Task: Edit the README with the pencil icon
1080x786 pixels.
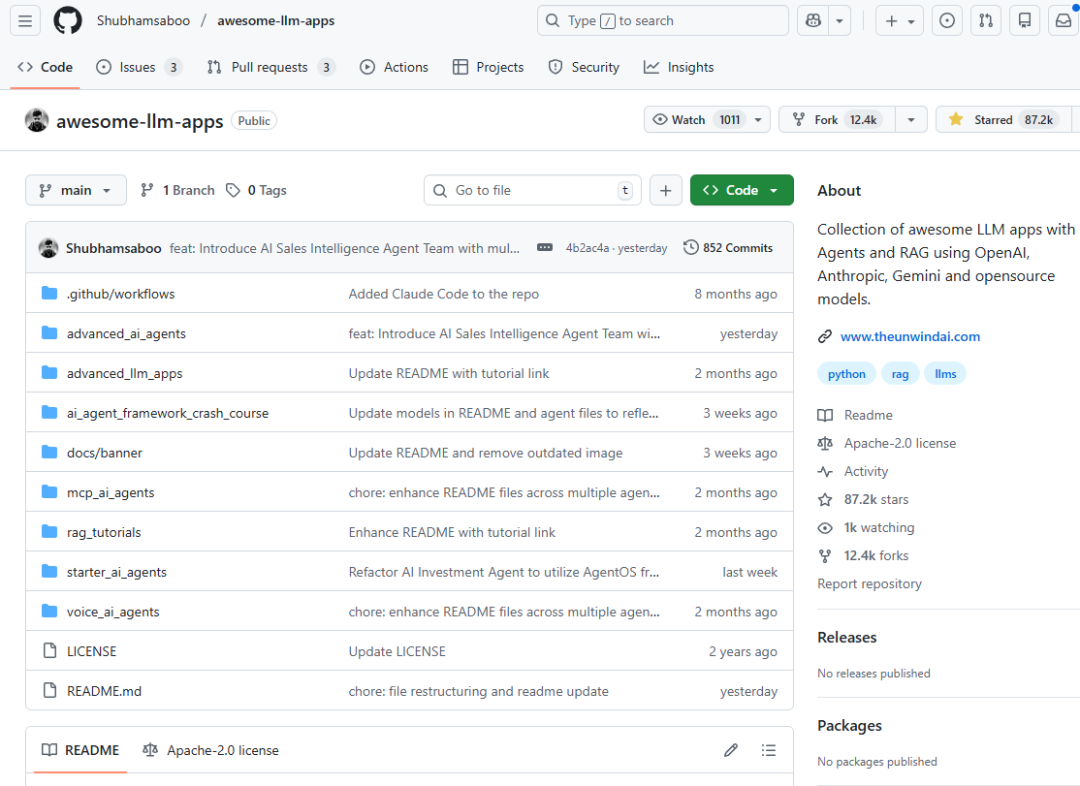Action: click(x=731, y=750)
